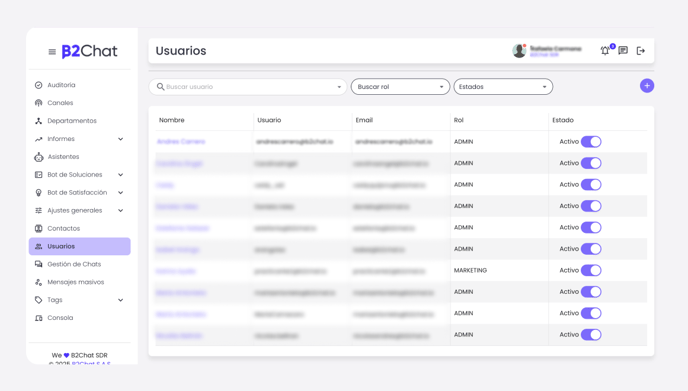
Task: Toggle Activo switch in Andres Carrera row
Action: coord(591,142)
